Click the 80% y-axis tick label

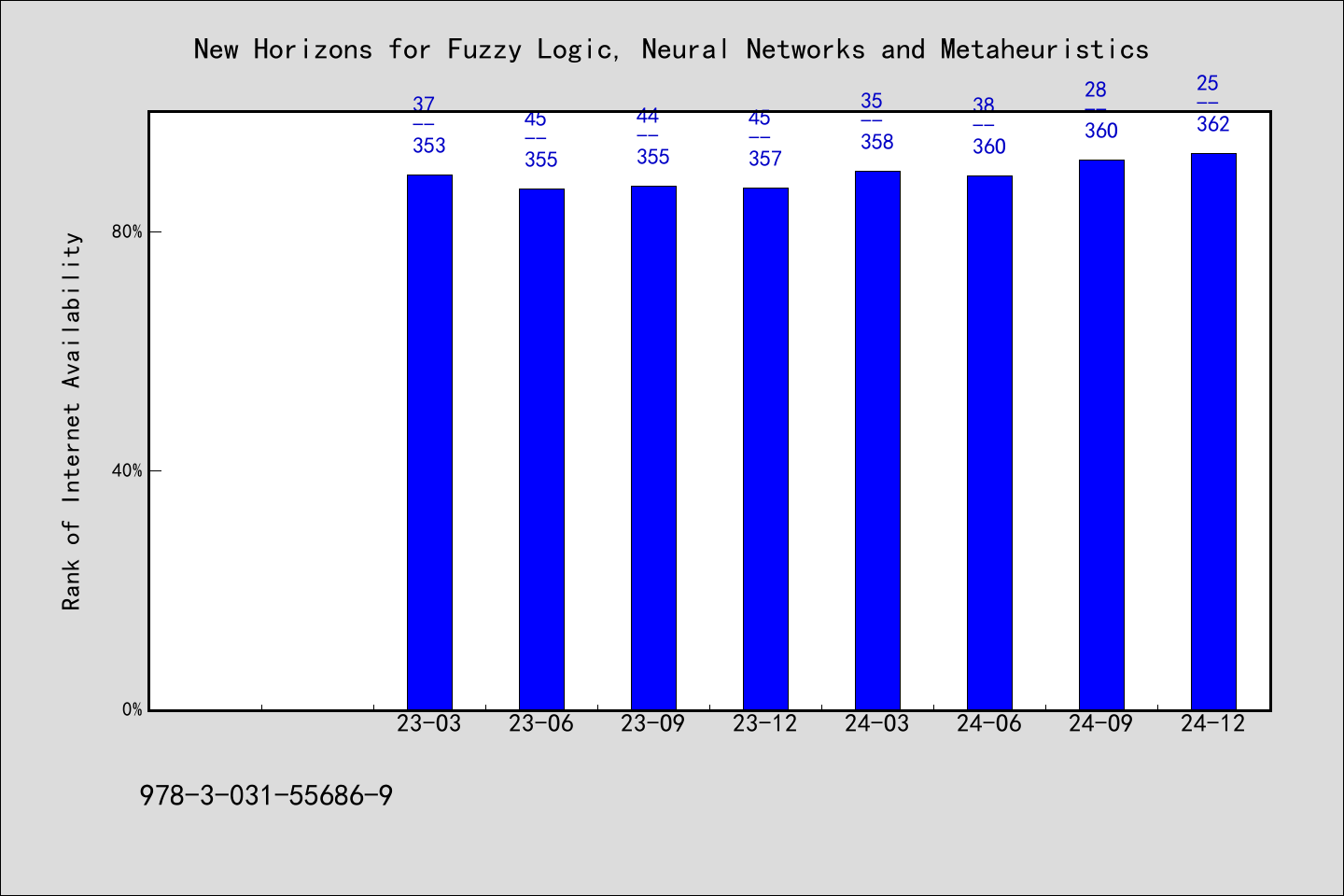tap(127, 231)
